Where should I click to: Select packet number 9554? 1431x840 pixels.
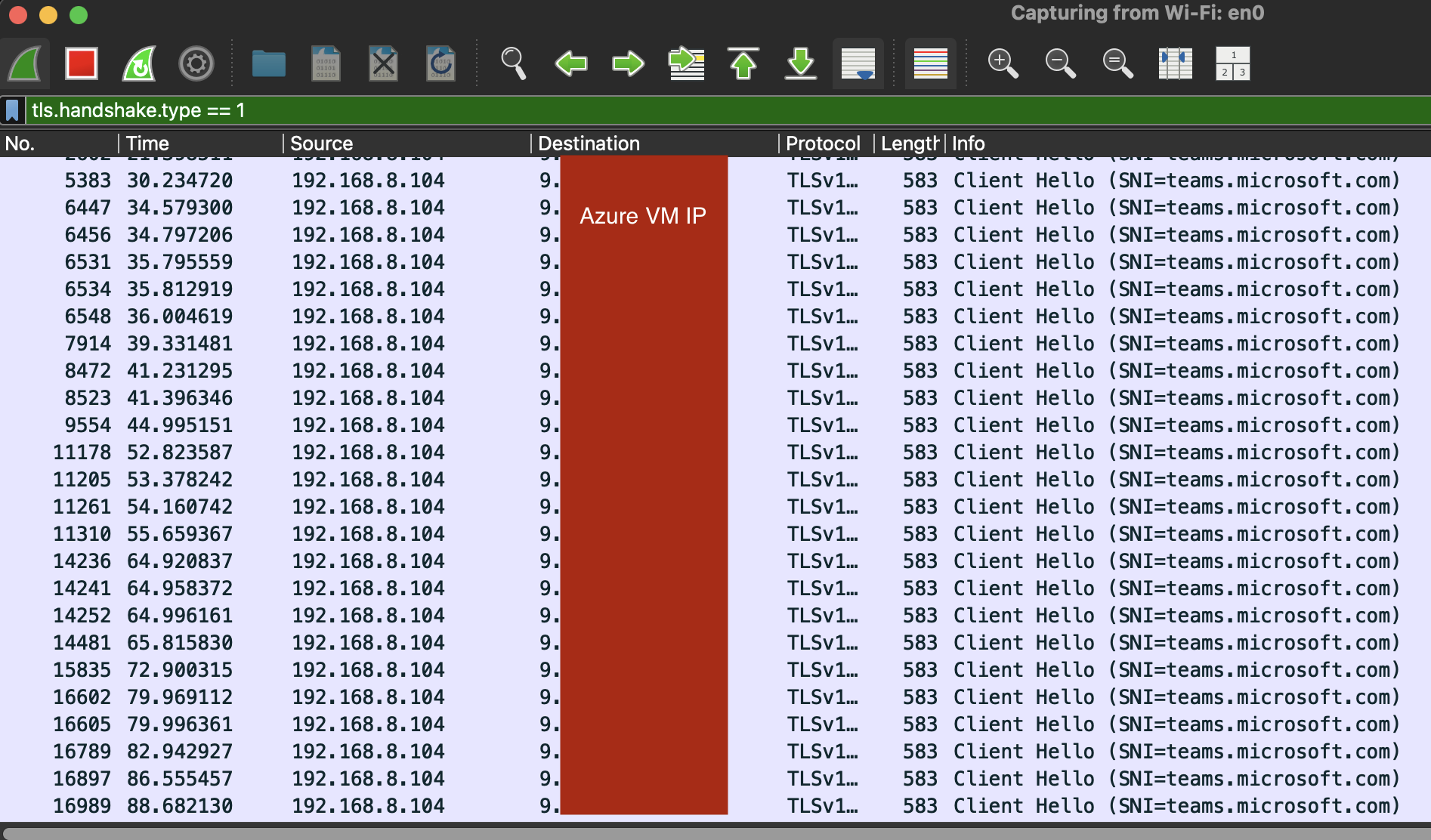point(715,425)
